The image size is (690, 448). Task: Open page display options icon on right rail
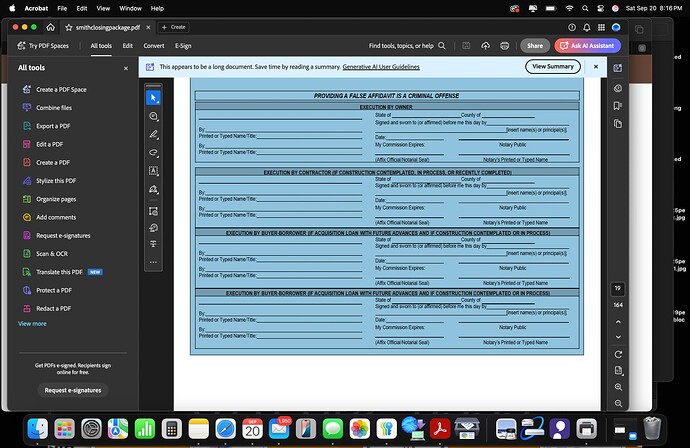[x=618, y=371]
